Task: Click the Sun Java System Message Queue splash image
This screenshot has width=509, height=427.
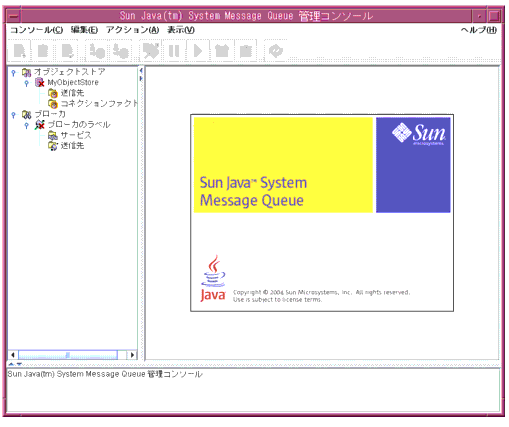Action: (322, 213)
